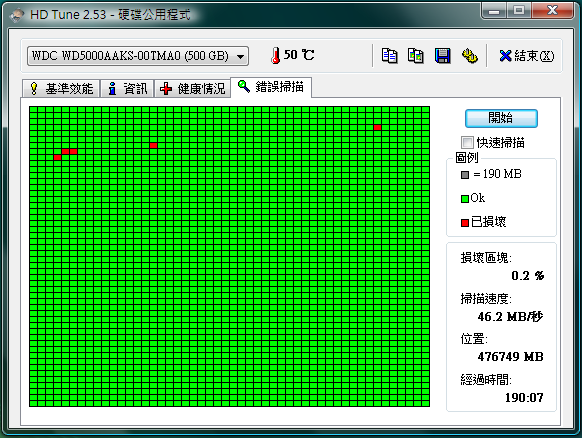The height and width of the screenshot is (438, 582).
Task: Open the options gear icon
Action: [470, 56]
